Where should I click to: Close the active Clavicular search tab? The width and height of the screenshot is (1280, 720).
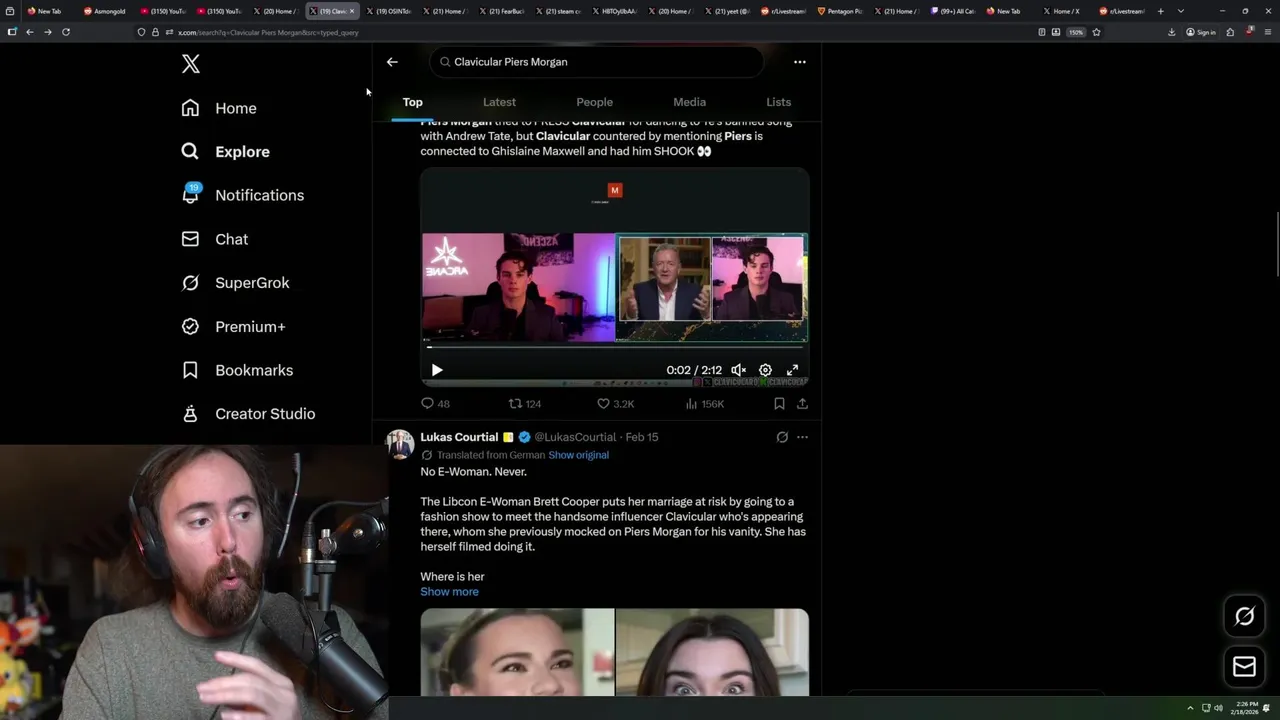pos(351,11)
